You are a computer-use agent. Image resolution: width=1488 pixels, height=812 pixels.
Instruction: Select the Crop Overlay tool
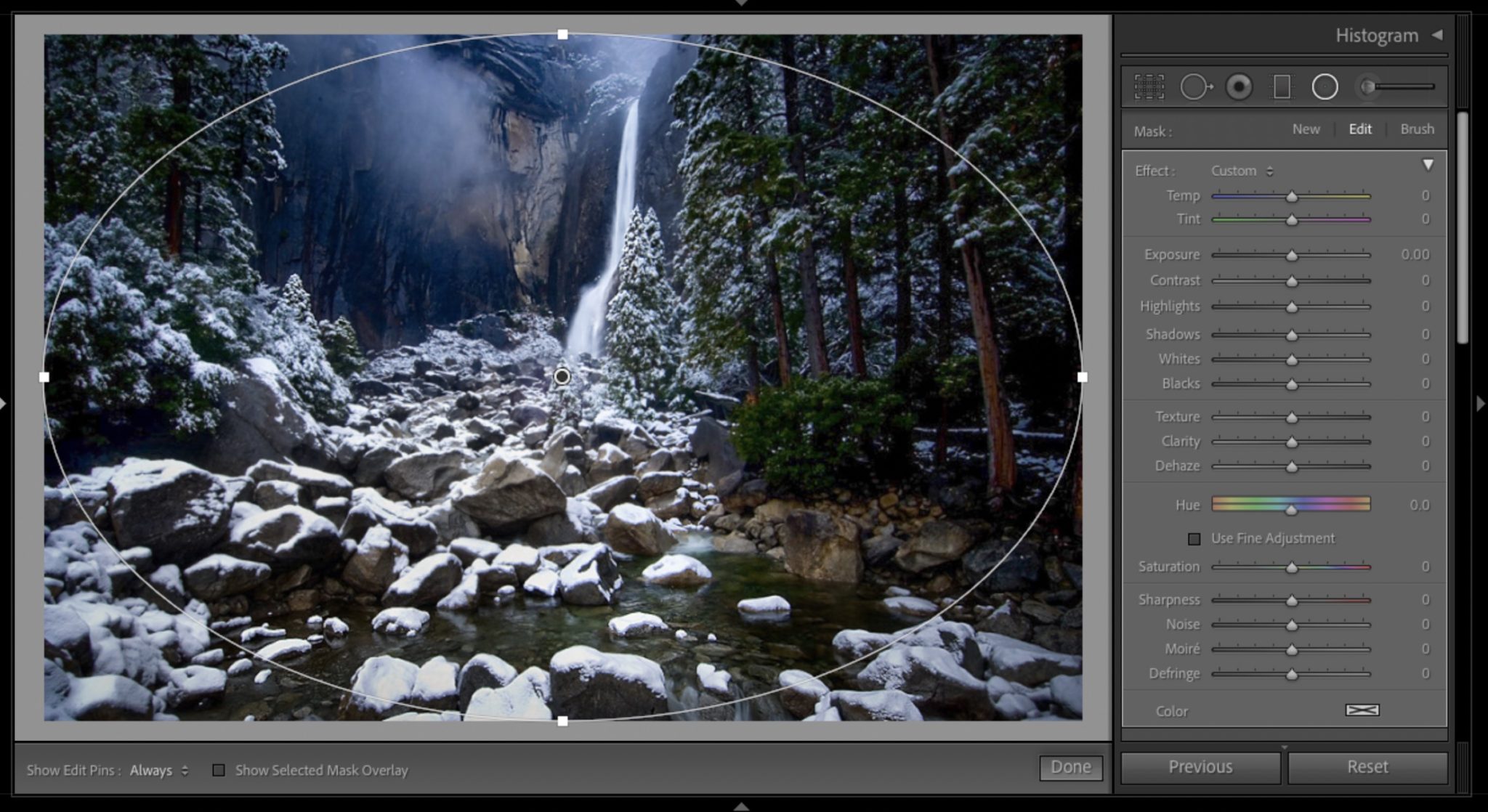1148,87
